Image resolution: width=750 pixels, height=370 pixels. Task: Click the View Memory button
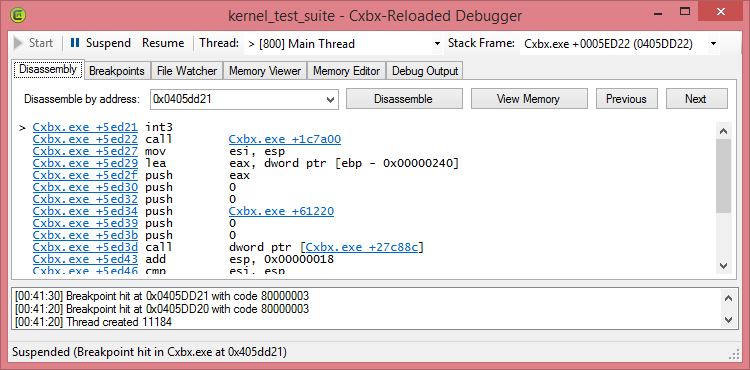point(529,98)
